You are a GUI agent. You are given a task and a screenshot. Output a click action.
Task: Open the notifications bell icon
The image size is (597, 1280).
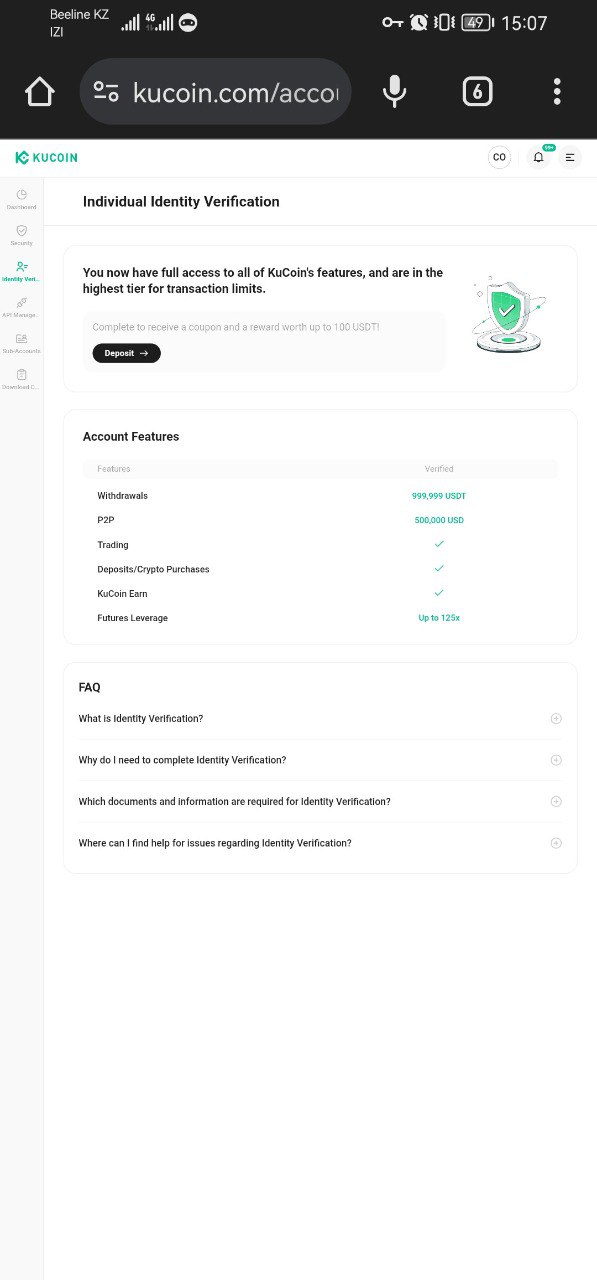pos(539,157)
